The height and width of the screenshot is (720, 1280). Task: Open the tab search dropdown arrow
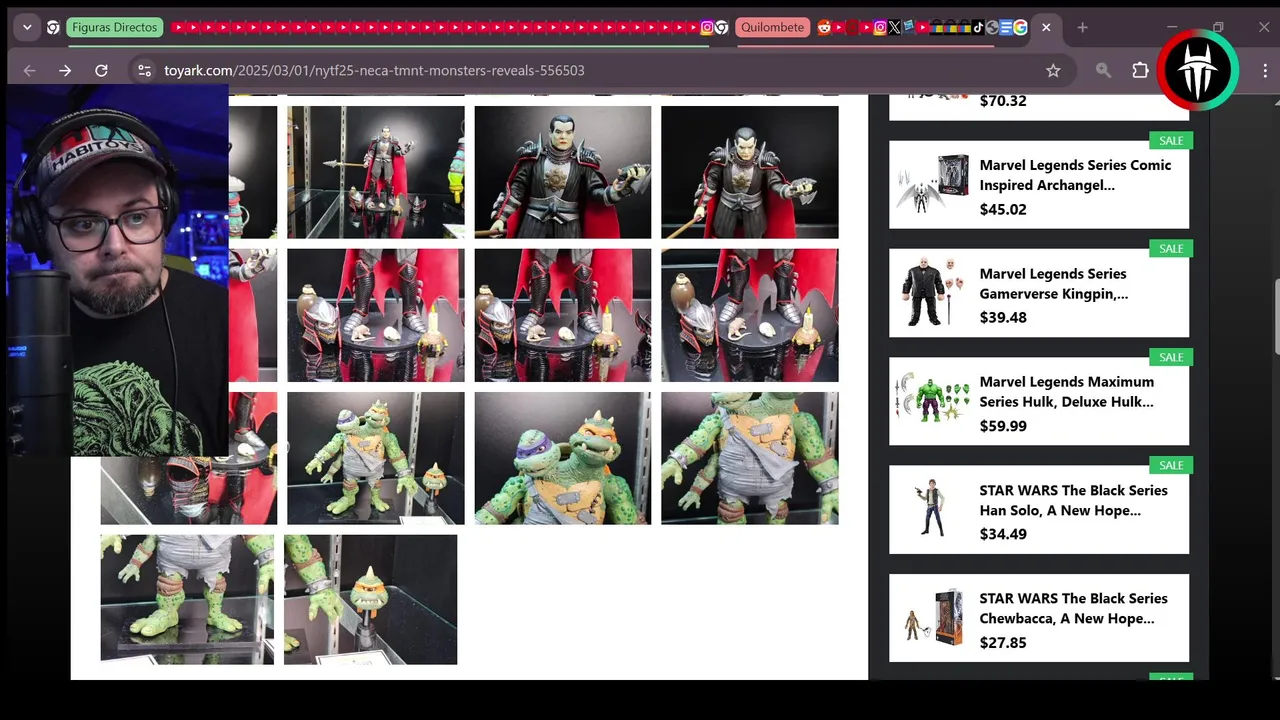click(x=27, y=27)
